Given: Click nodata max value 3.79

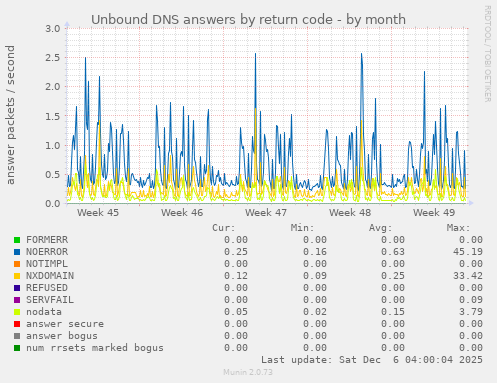Looking at the screenshot, I should pos(471,312).
